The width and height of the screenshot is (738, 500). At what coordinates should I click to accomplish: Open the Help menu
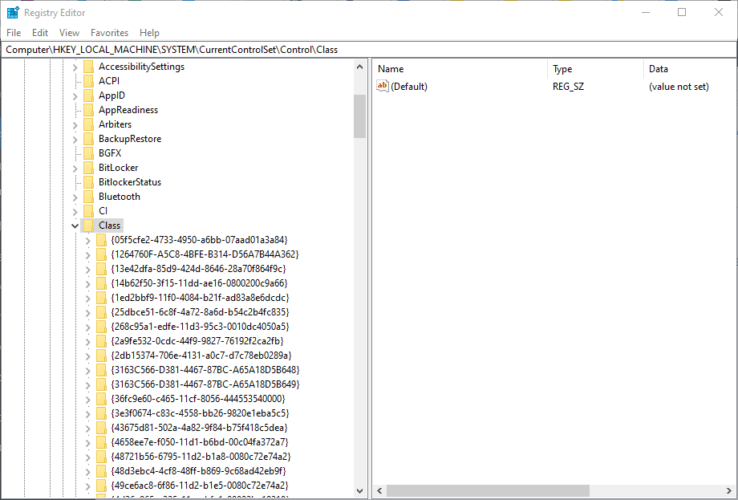(x=149, y=32)
